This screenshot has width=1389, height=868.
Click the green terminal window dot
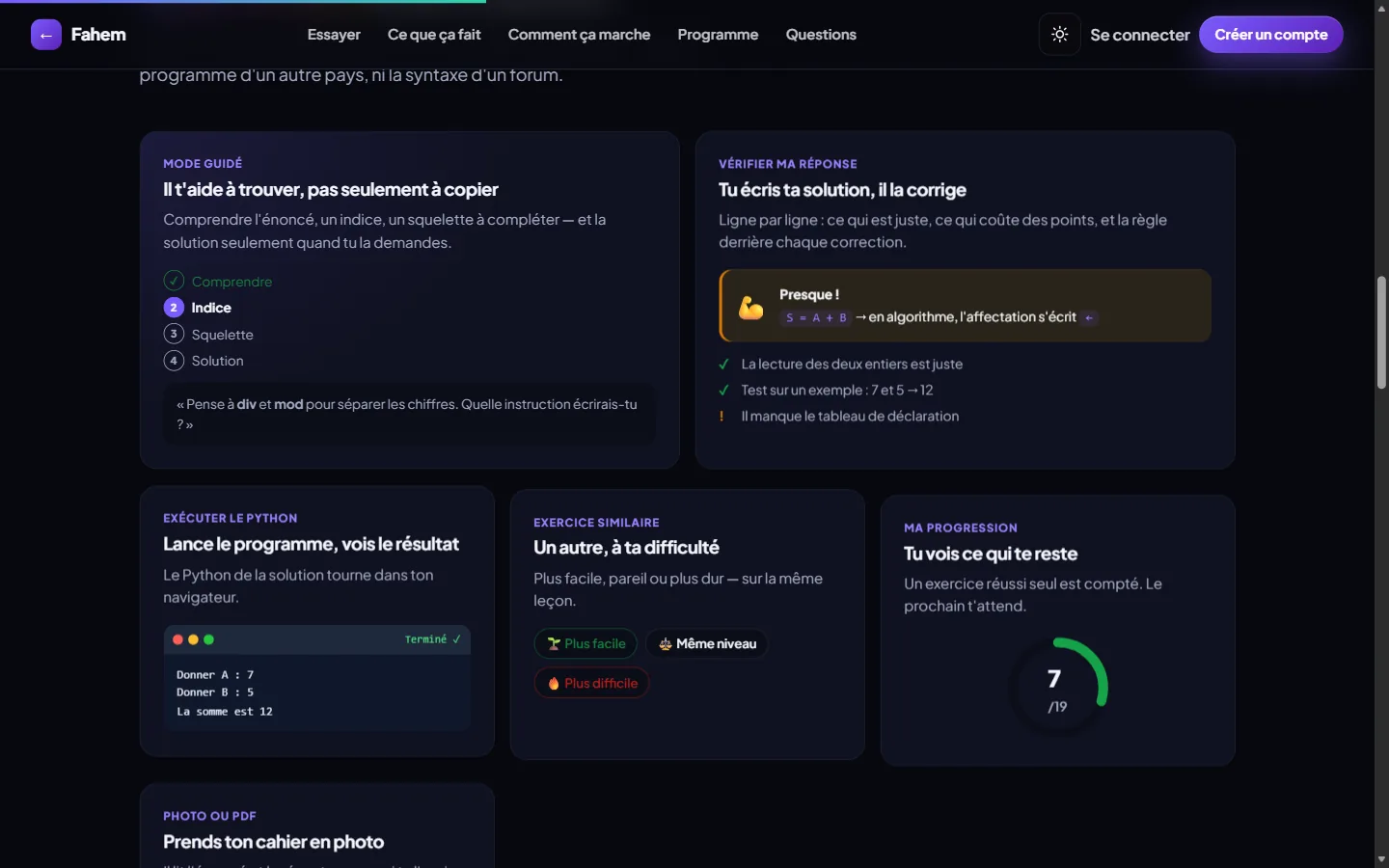[x=208, y=639]
